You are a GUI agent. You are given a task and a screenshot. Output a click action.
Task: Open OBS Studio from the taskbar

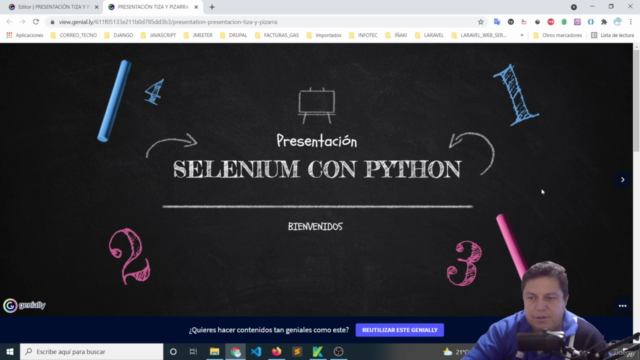[x=338, y=351]
